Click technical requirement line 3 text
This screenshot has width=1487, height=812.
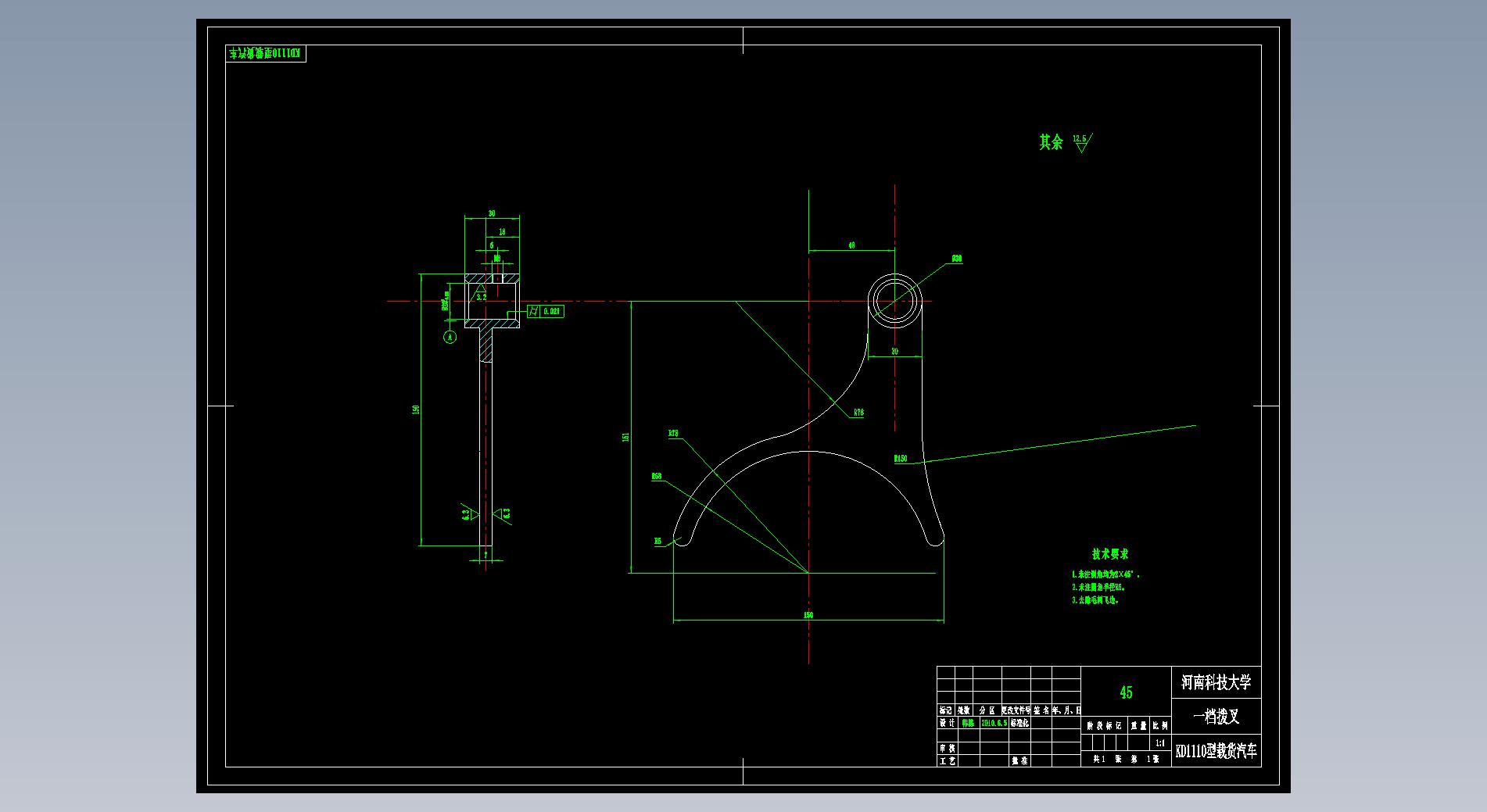pyautogui.click(x=1095, y=600)
